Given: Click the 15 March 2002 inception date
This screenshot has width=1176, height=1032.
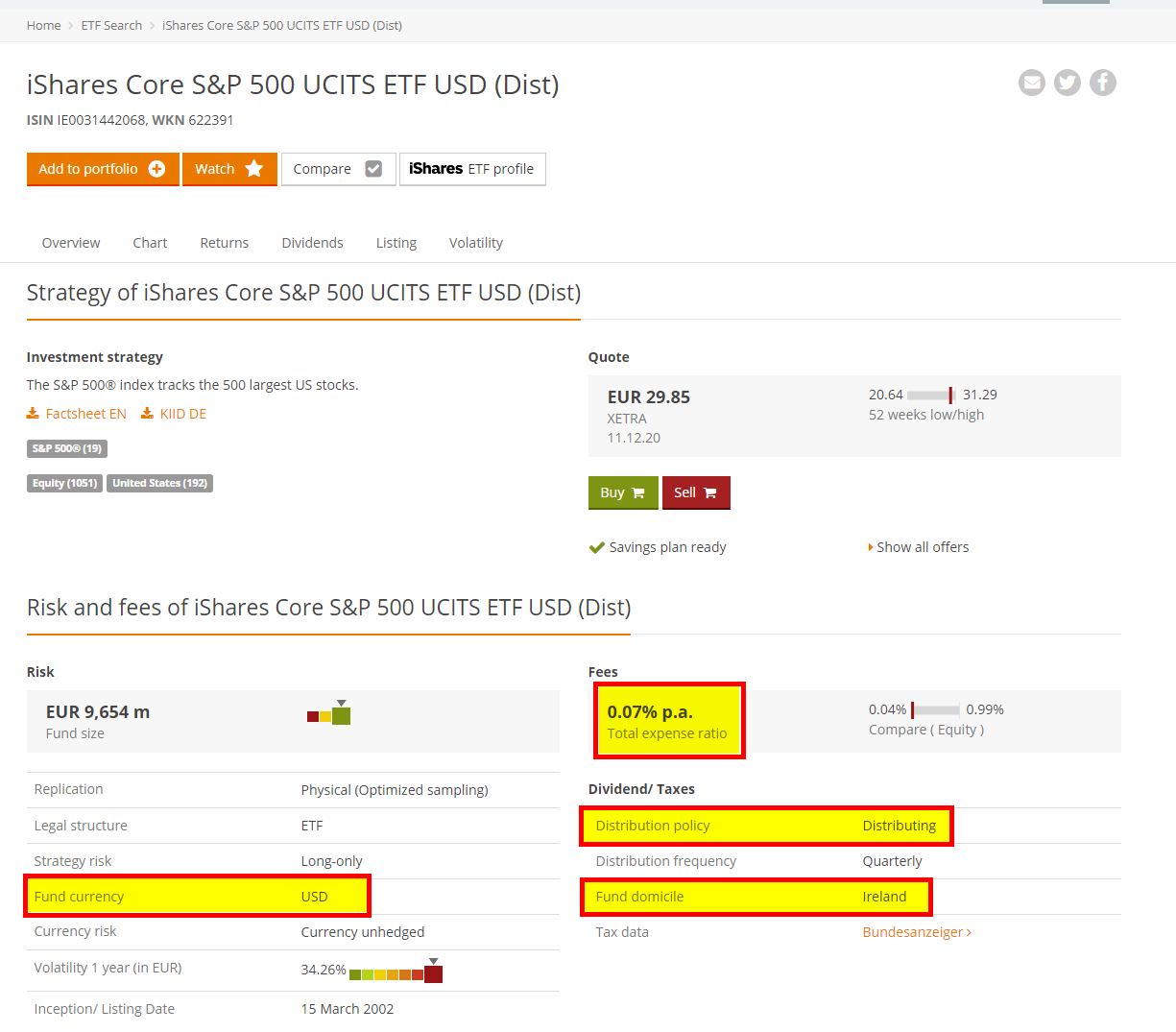Looking at the screenshot, I should coord(348,1009).
